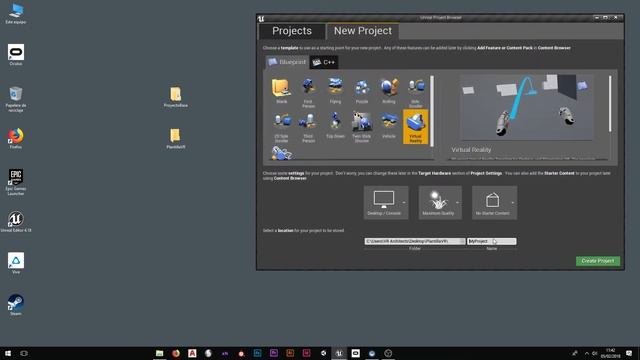
Task: Open the Maximum Quality graphics dropdown
Action: click(440, 202)
